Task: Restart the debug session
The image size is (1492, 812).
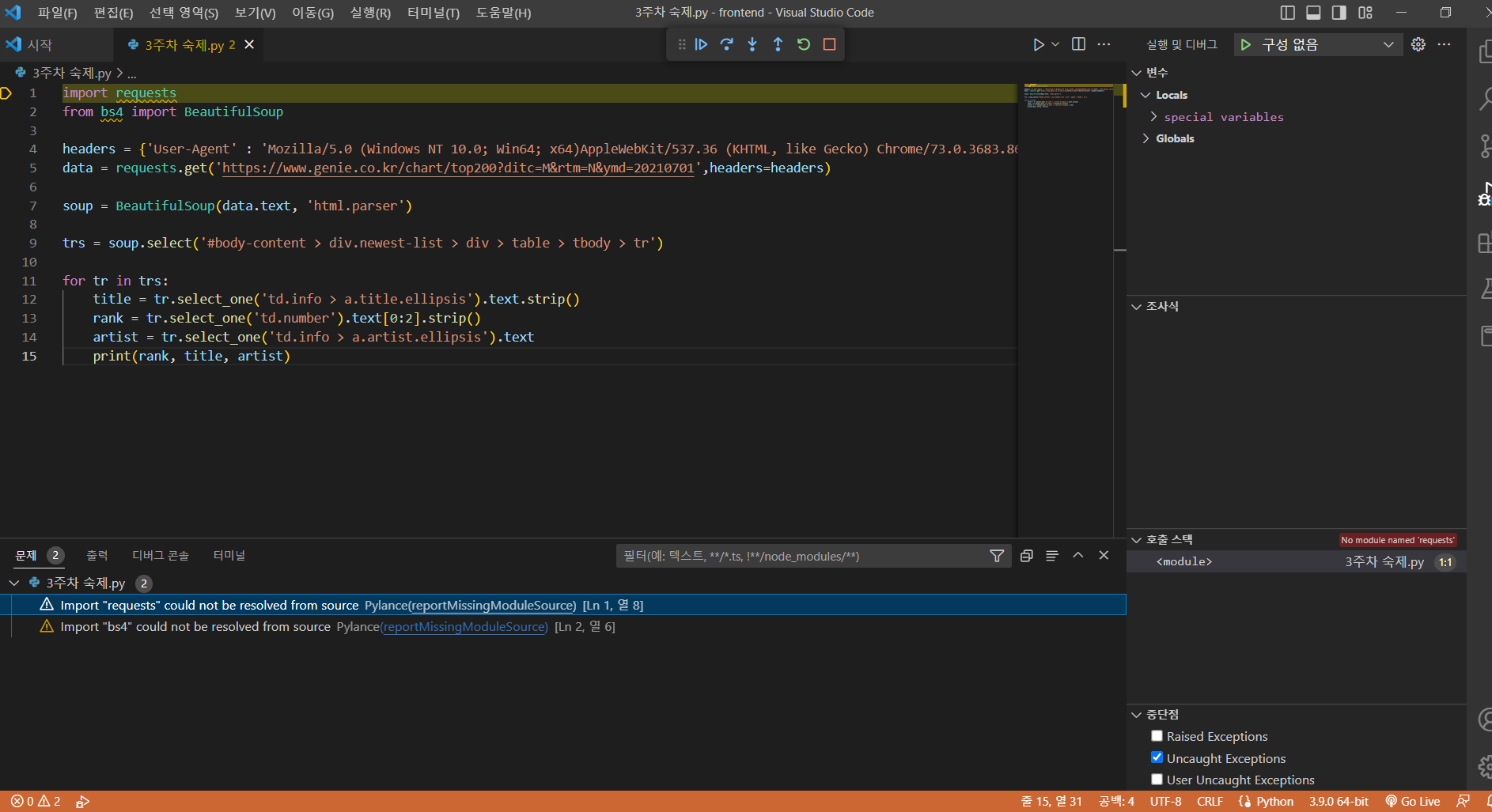Action: 804,44
